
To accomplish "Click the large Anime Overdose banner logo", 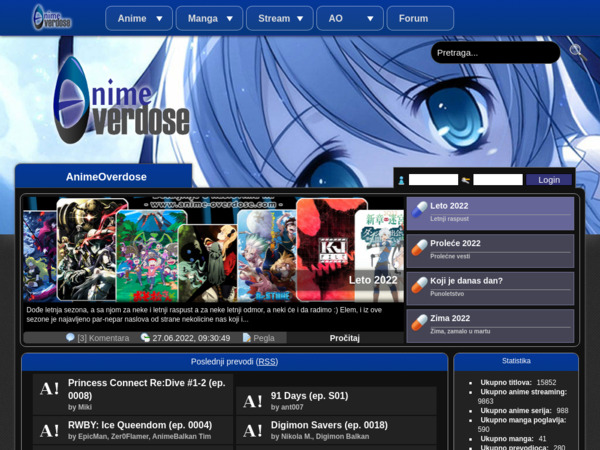I will [121, 100].
